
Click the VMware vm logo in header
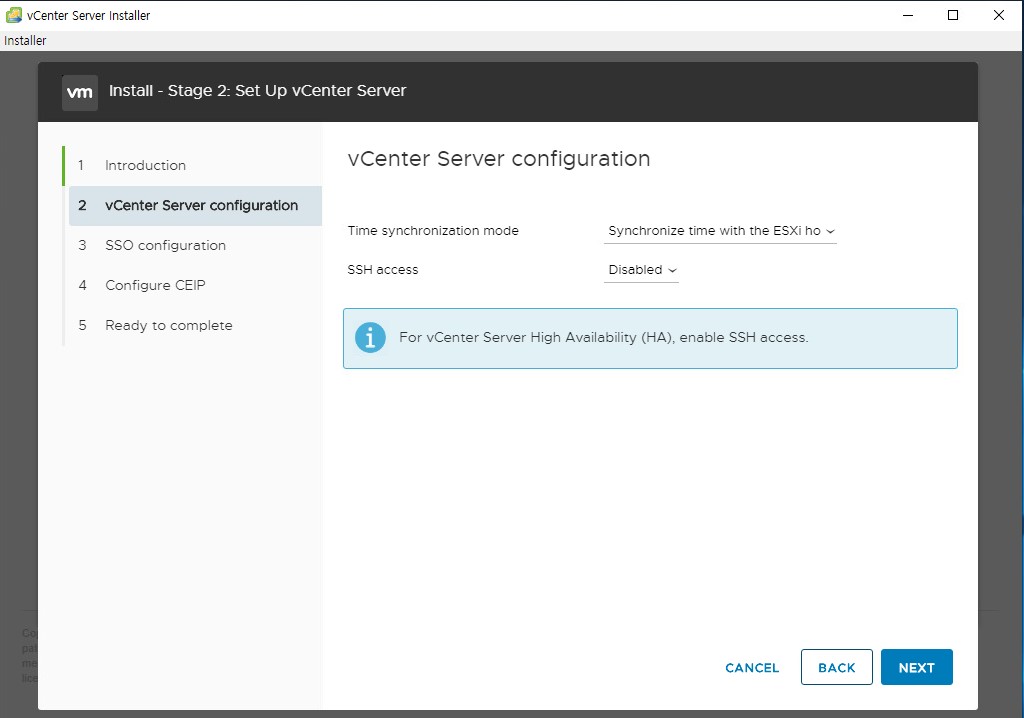(80, 92)
